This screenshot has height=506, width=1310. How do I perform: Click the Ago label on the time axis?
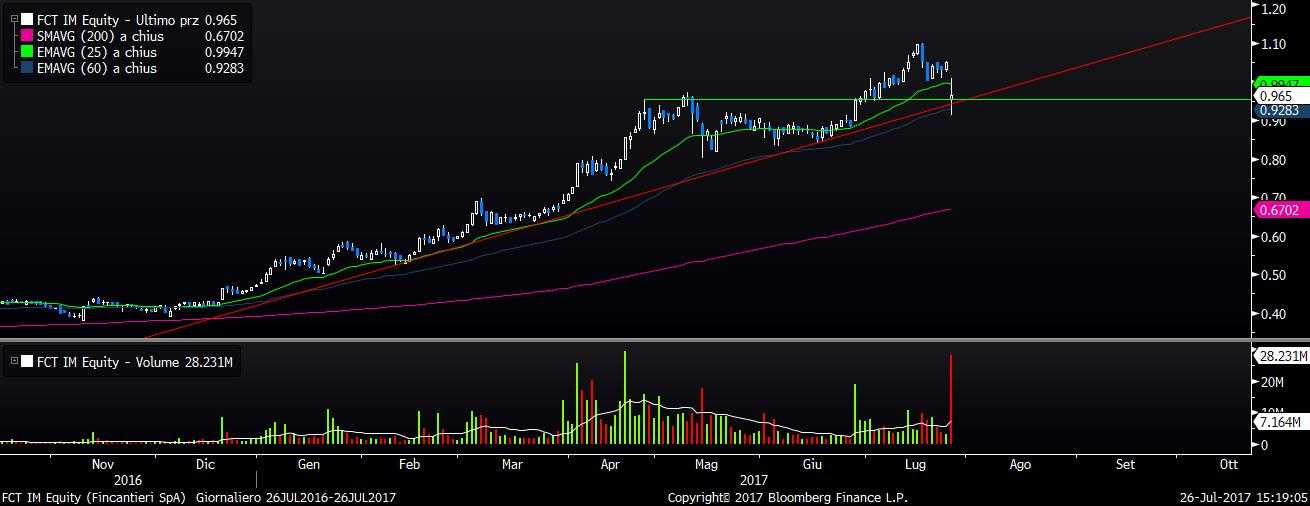[x=1020, y=465]
